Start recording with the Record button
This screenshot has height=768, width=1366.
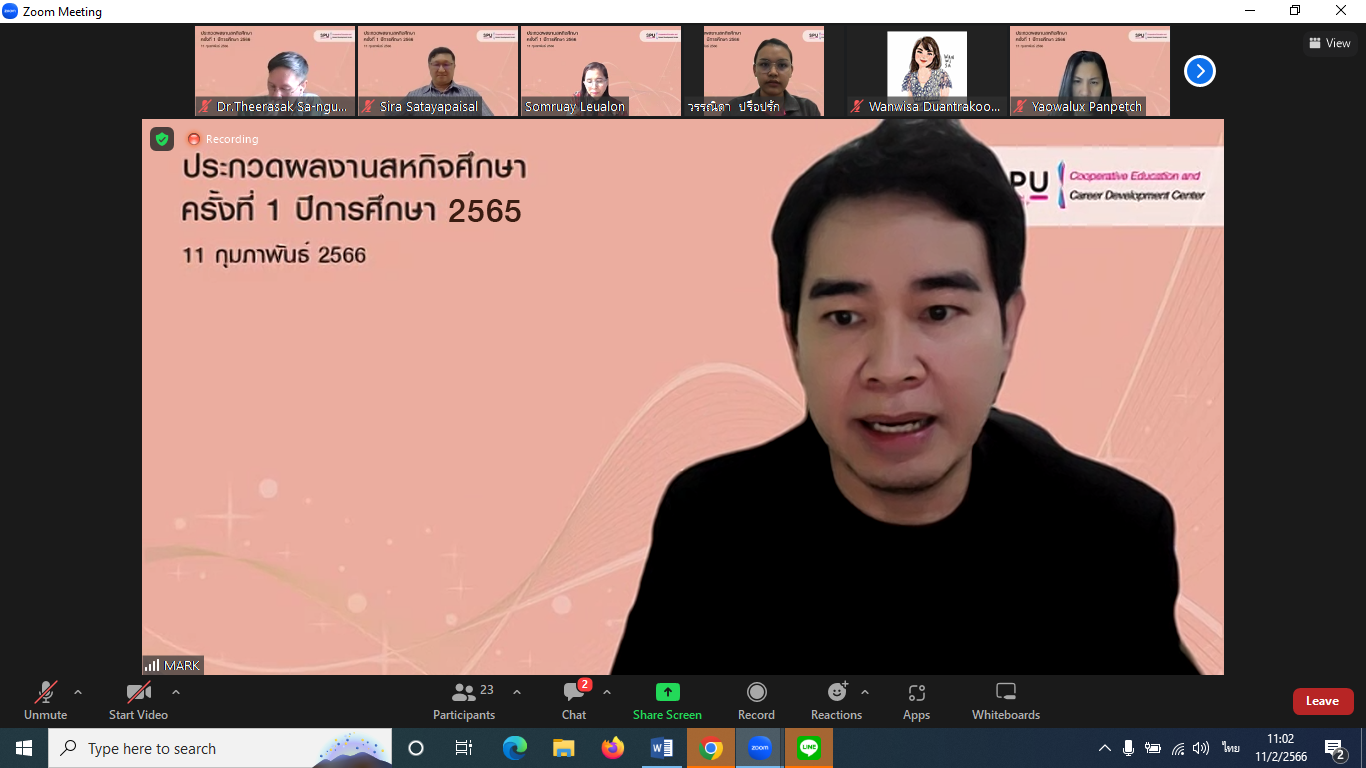756,700
